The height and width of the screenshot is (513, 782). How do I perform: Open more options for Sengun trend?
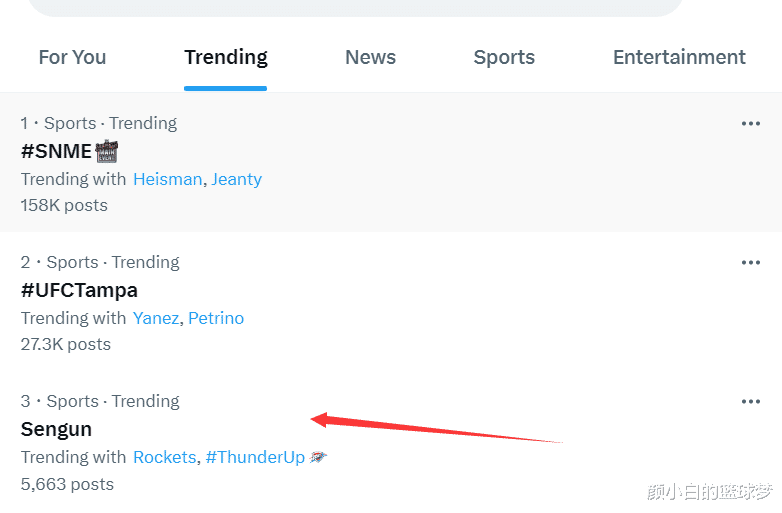(751, 401)
